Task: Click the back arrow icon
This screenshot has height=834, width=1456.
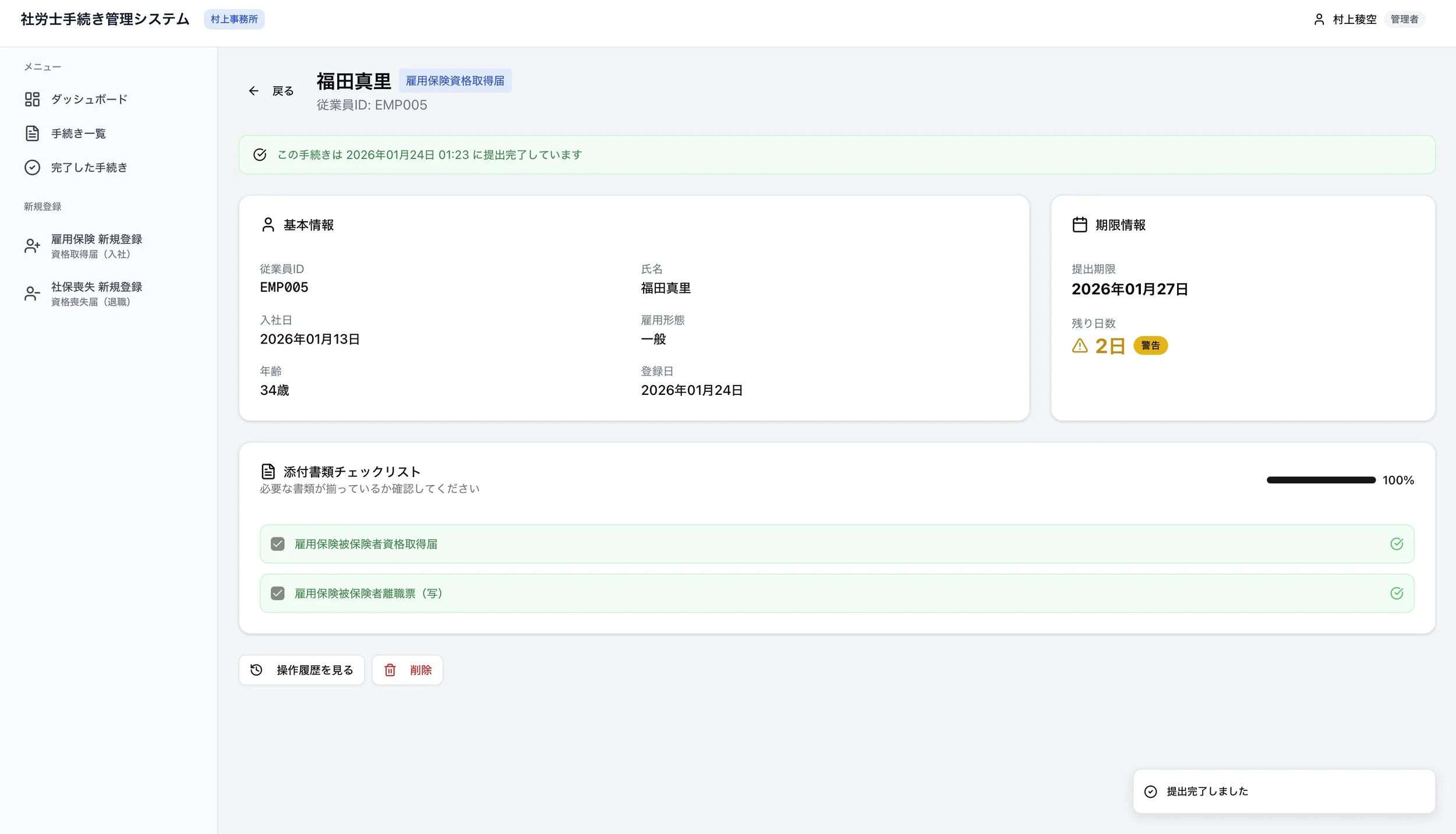Action: pos(253,91)
